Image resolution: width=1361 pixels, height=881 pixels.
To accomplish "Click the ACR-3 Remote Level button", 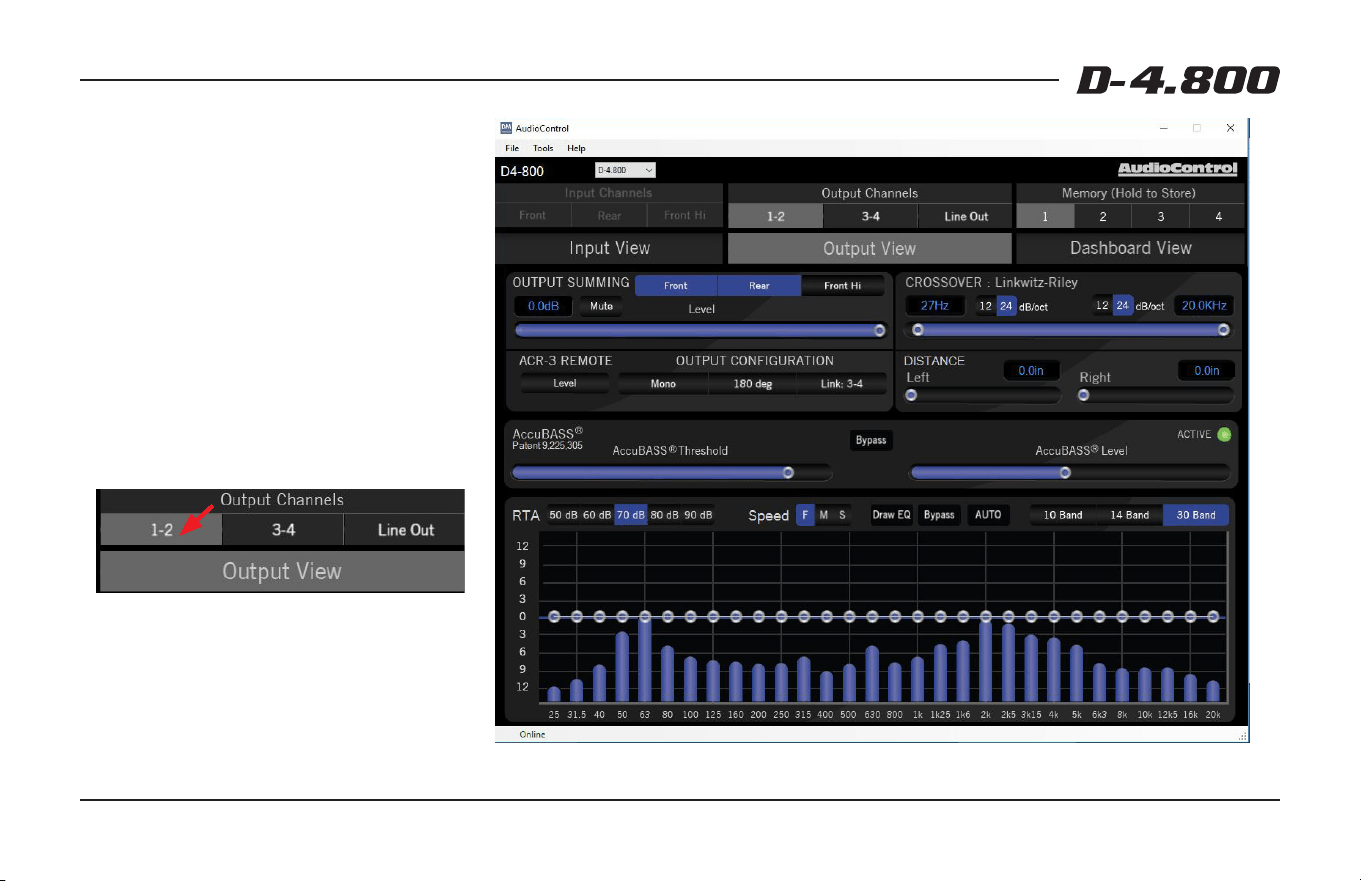I will pos(565,383).
